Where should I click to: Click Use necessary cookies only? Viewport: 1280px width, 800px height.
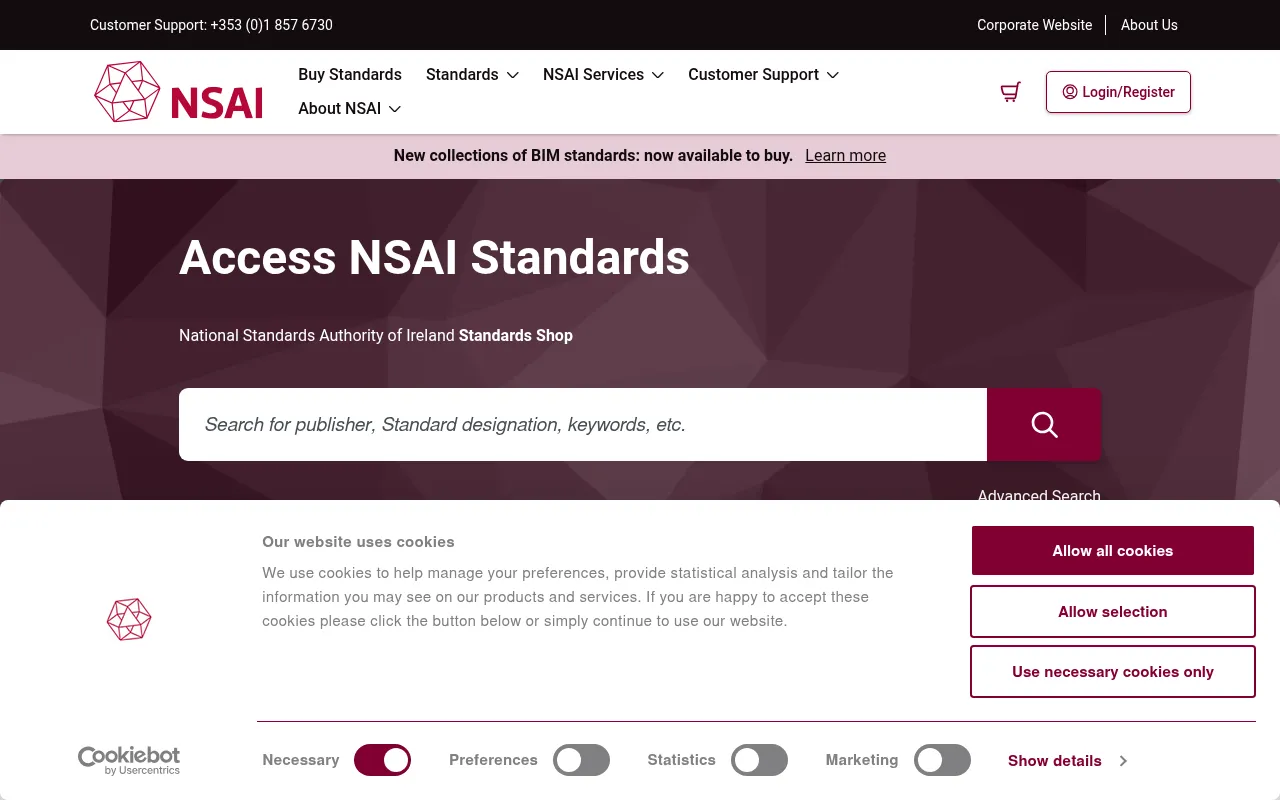point(1113,672)
